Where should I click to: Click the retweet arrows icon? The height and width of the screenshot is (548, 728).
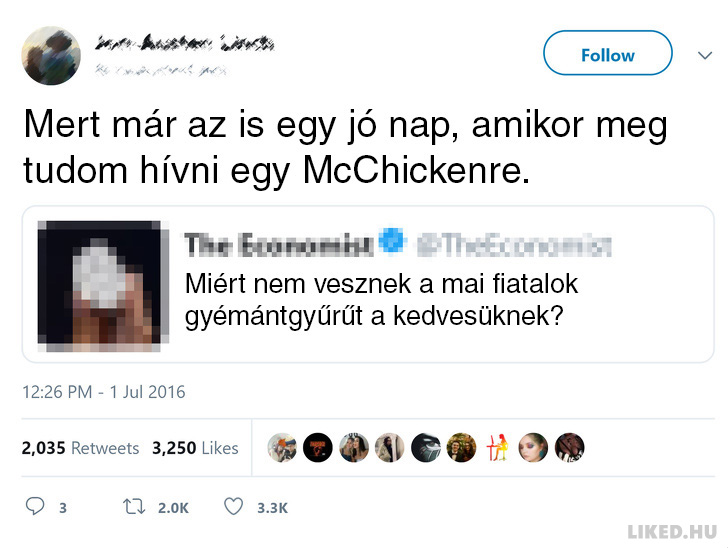point(134,506)
